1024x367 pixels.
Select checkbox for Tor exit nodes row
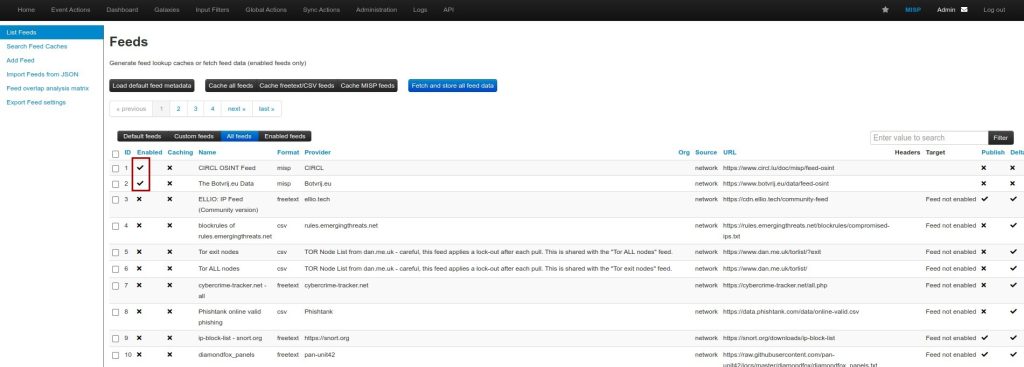pyautogui.click(x=116, y=252)
